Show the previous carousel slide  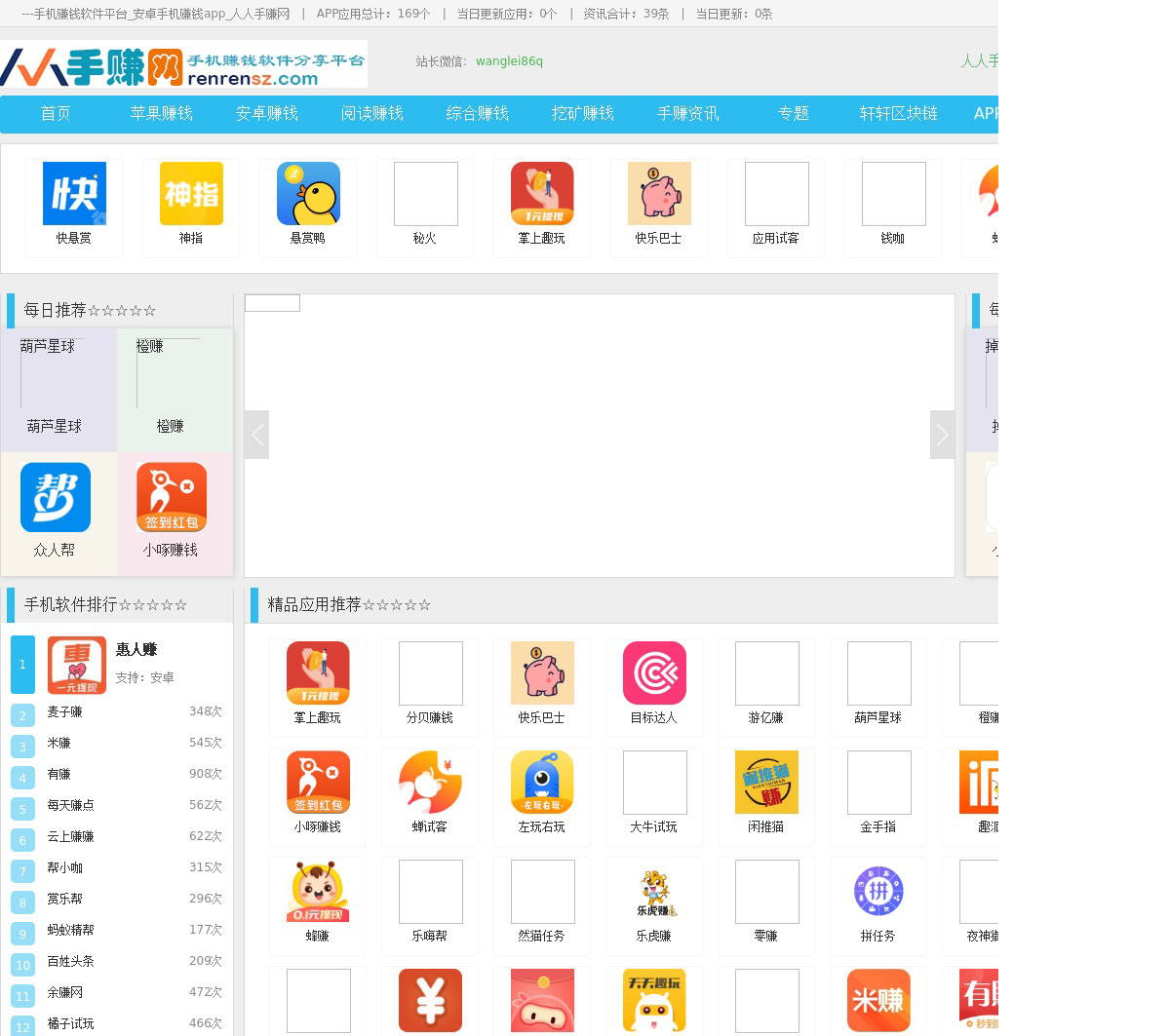(257, 435)
